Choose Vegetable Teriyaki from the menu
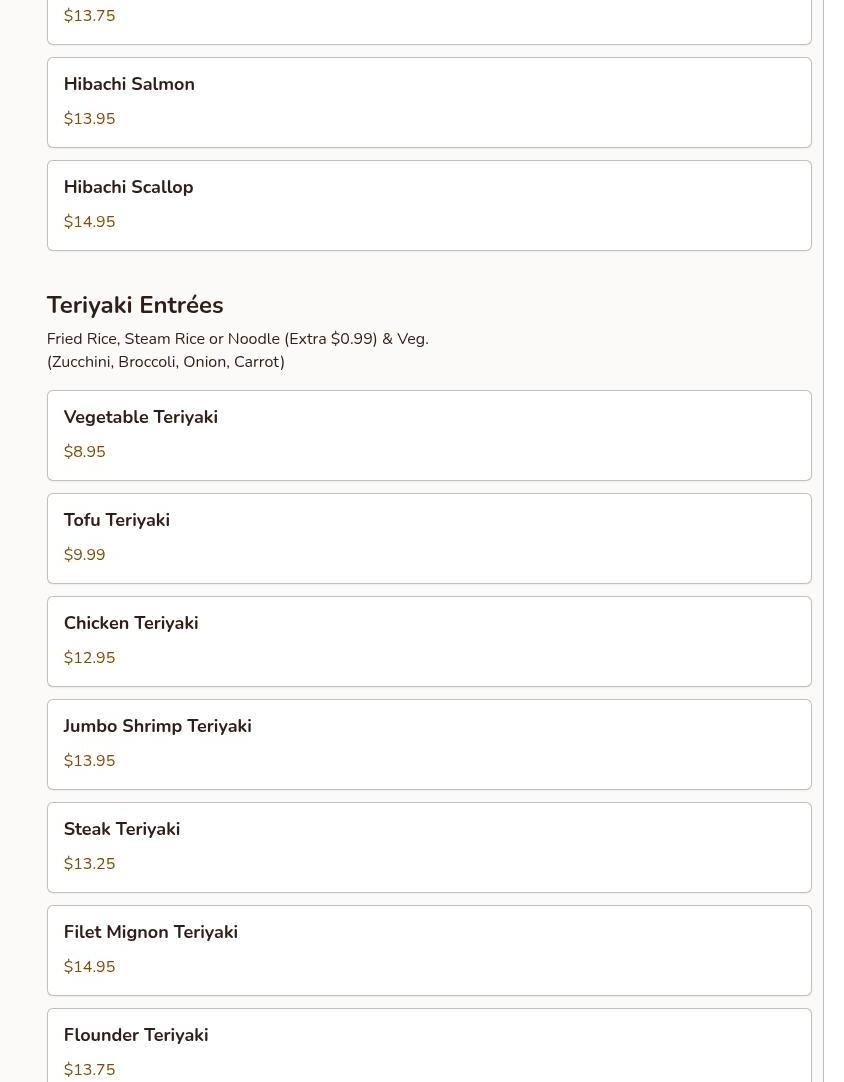844x1082 pixels. point(428,435)
